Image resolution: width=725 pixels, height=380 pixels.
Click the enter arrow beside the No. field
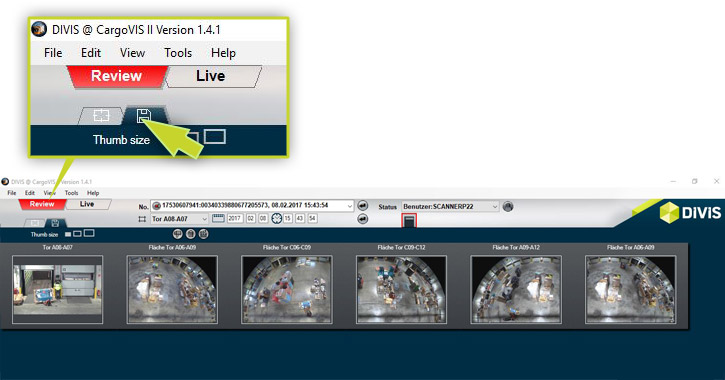[363, 206]
